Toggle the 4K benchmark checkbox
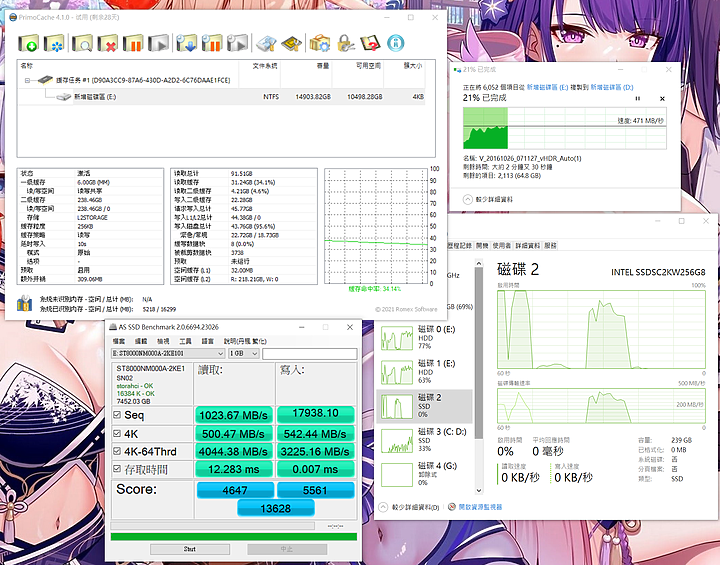Image resolution: width=720 pixels, height=565 pixels. [x=117, y=434]
